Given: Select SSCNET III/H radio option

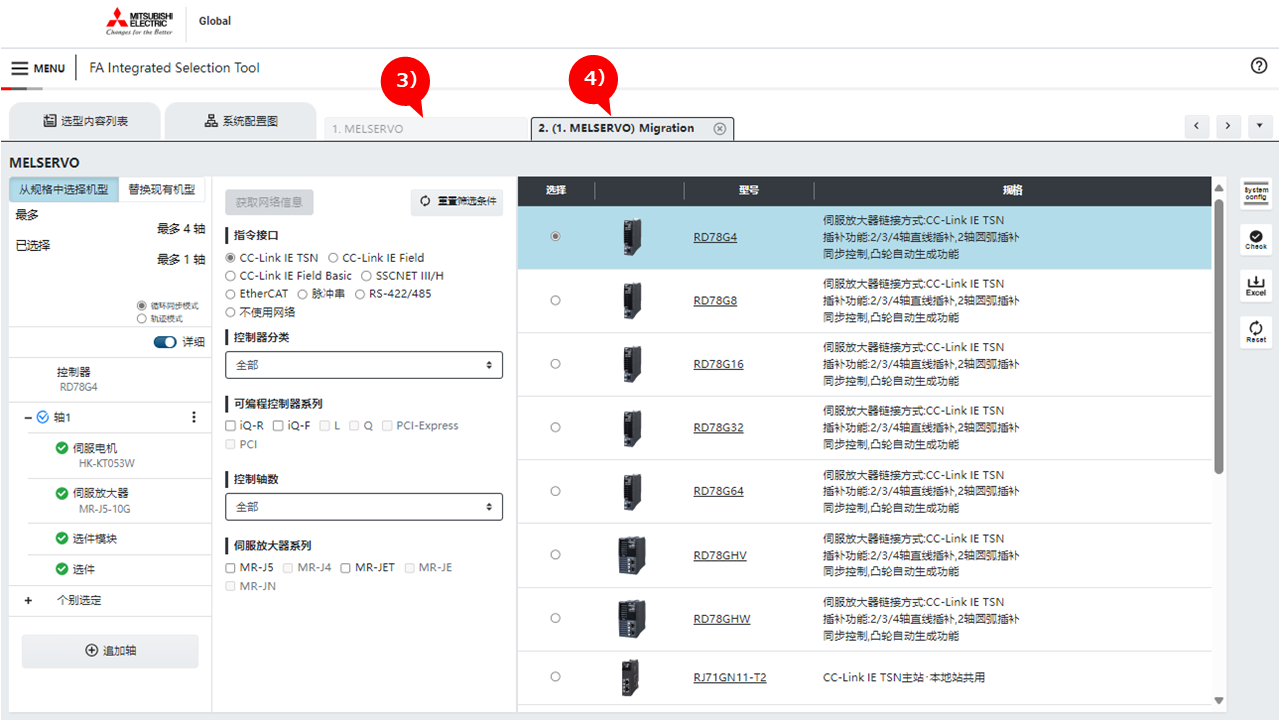Looking at the screenshot, I should [x=366, y=276].
